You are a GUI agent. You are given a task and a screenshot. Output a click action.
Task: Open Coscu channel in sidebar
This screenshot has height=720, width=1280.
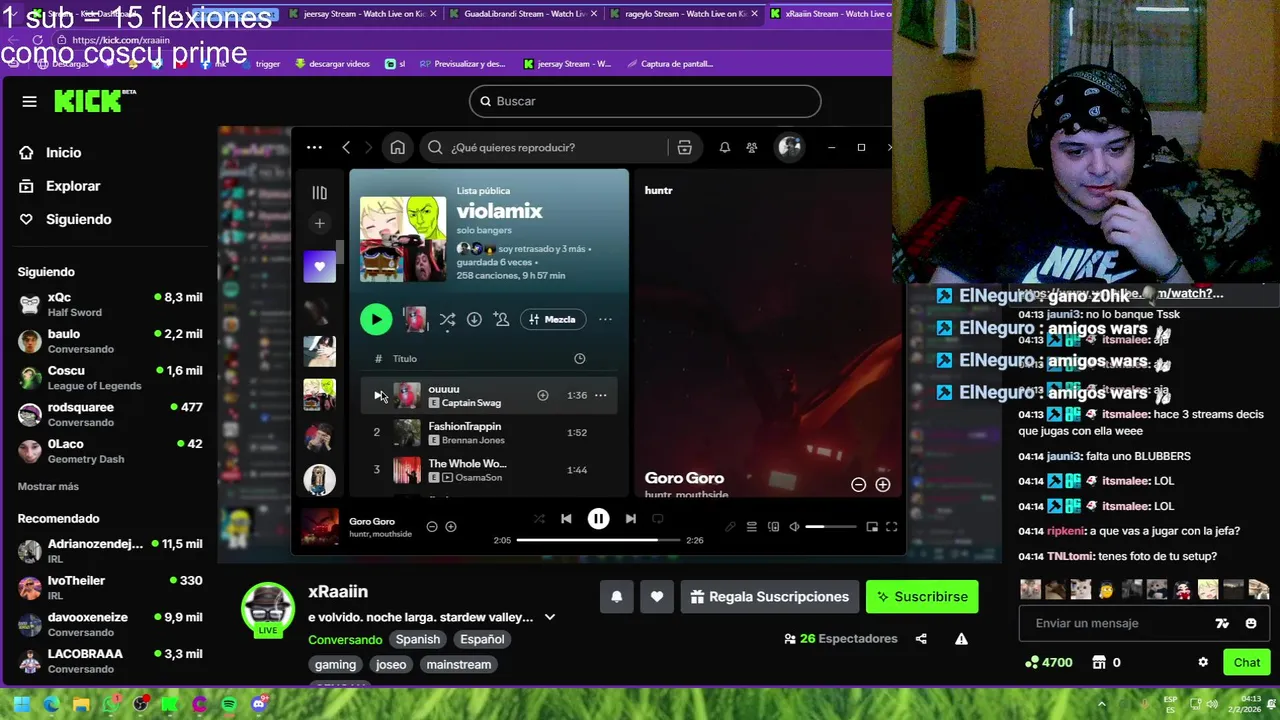tap(110, 377)
